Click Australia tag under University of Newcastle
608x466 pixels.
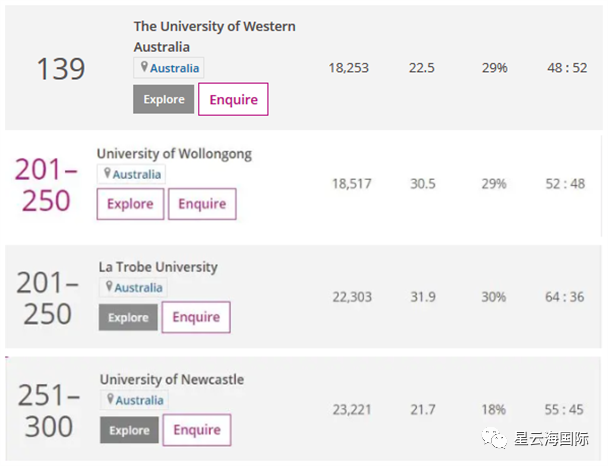[x=139, y=400]
